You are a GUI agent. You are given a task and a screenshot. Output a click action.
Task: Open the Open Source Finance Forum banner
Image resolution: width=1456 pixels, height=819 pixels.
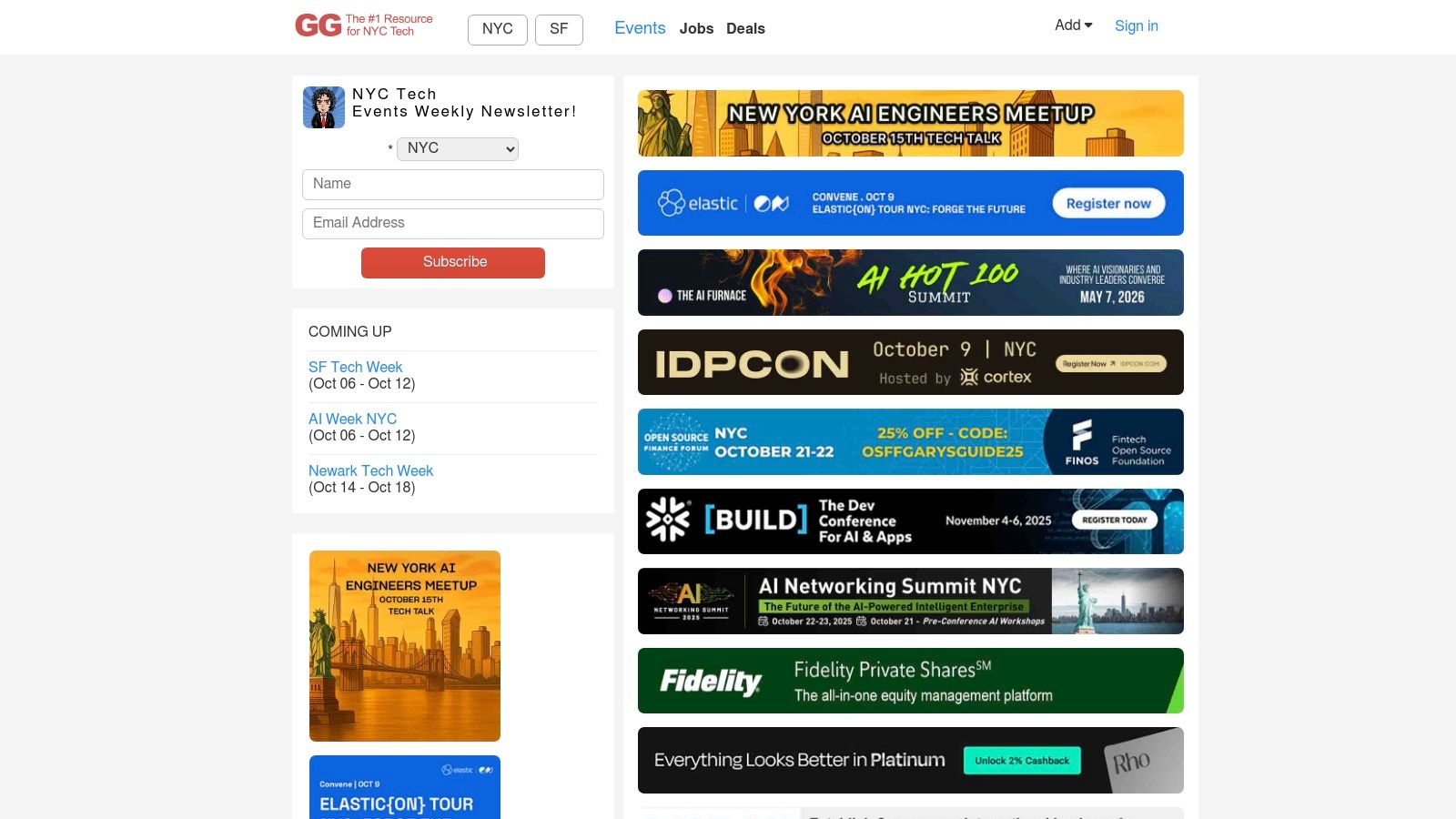click(x=911, y=441)
